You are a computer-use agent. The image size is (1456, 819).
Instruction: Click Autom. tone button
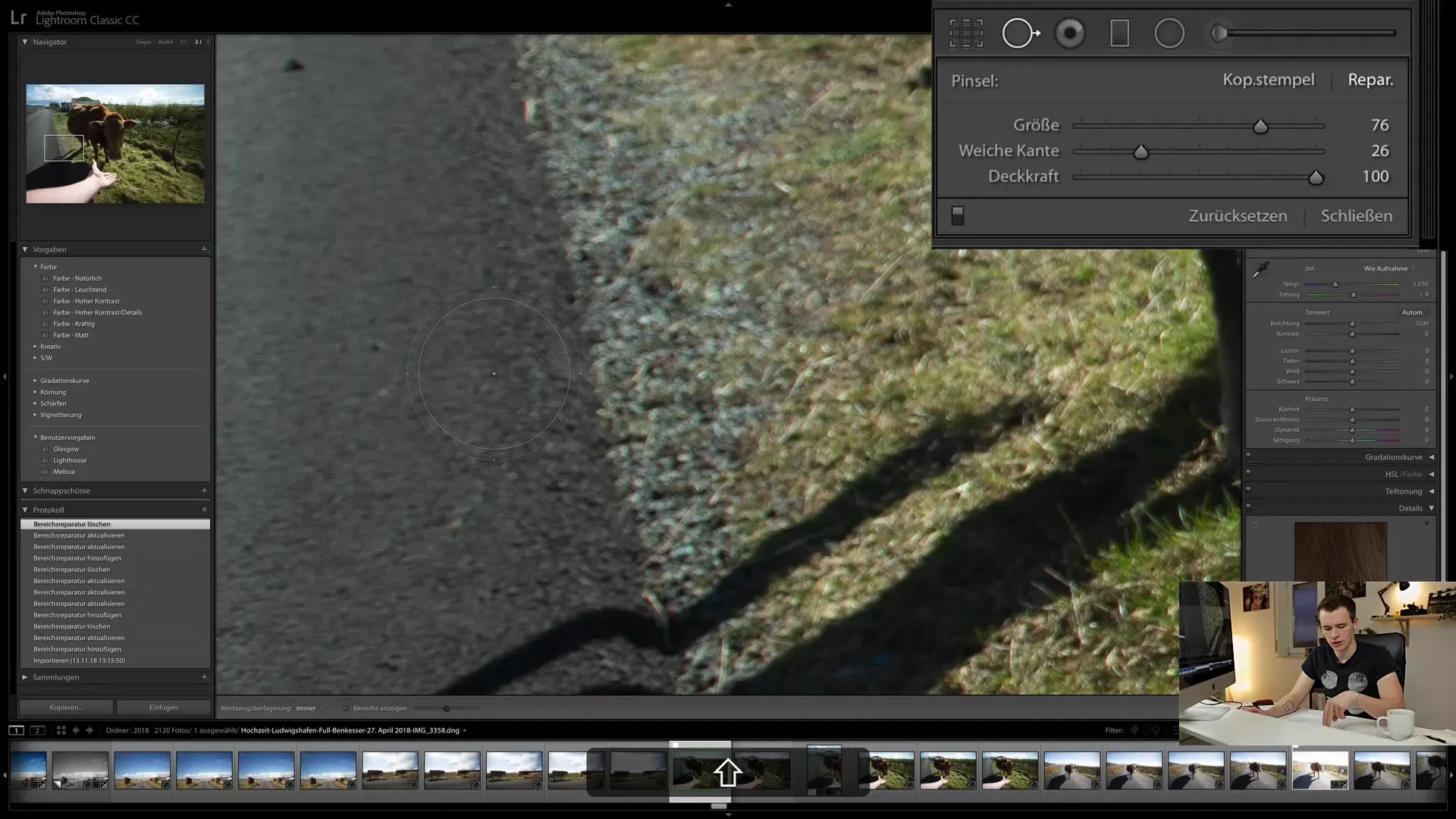pyautogui.click(x=1412, y=312)
